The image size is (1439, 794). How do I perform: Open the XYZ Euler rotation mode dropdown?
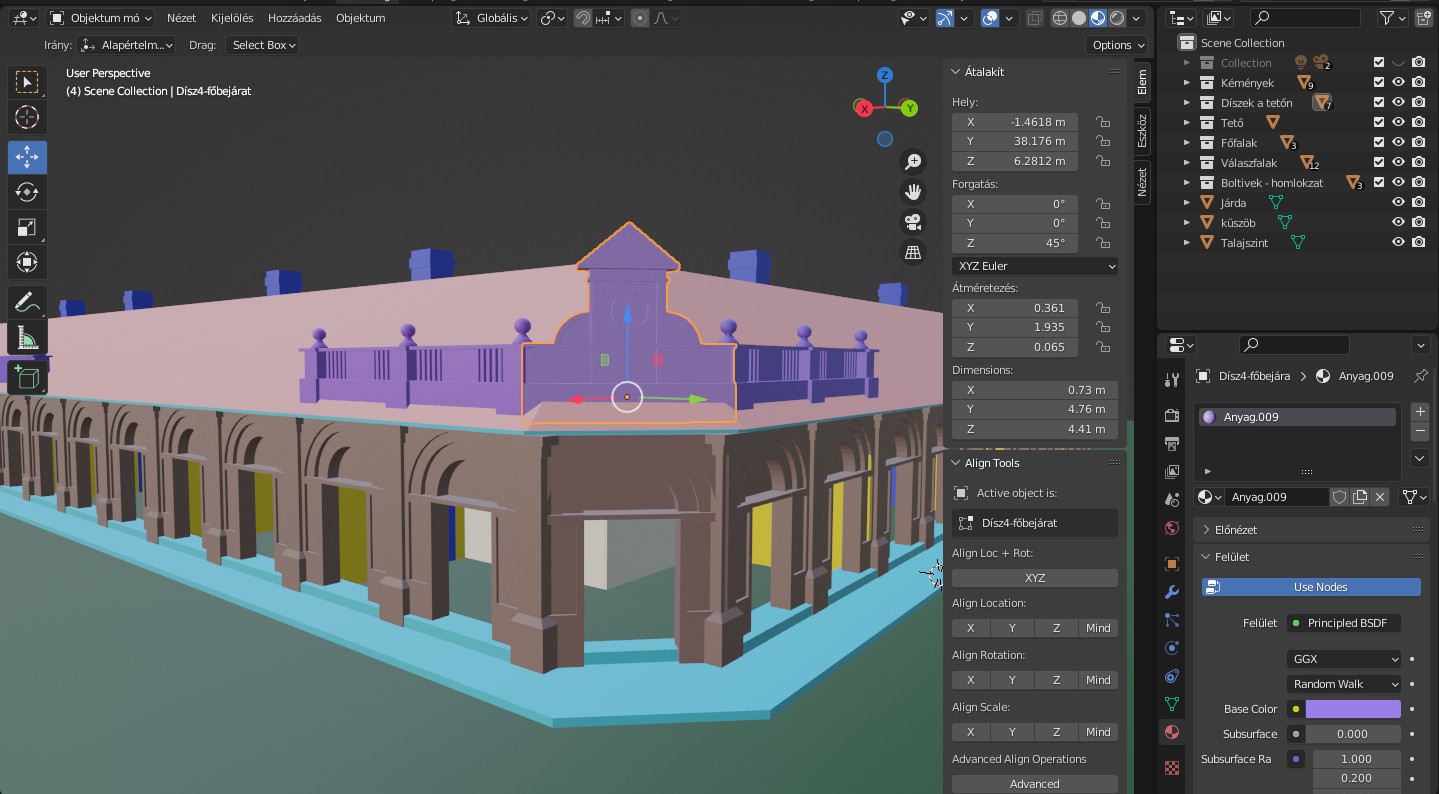coord(1035,266)
